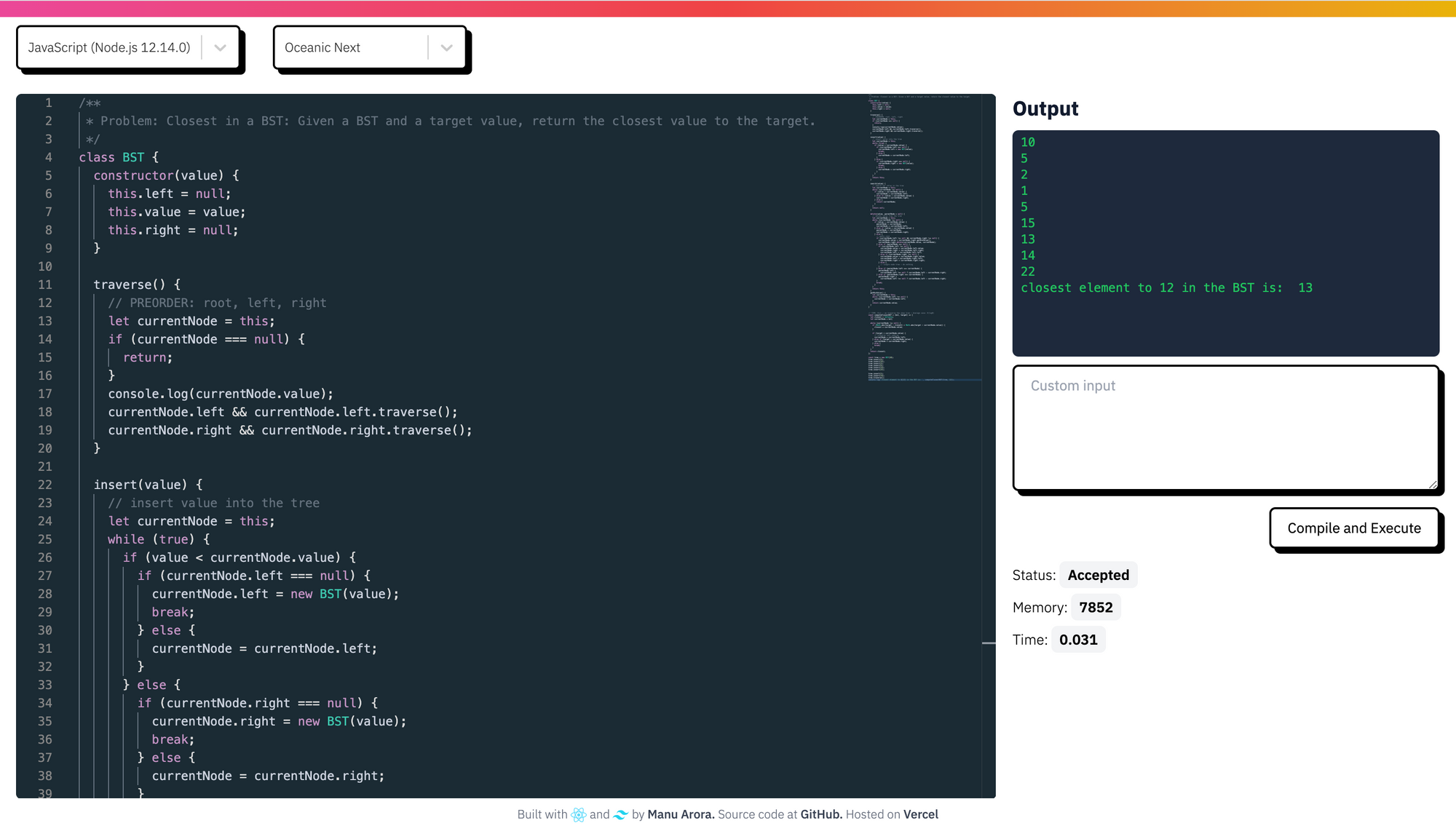Open the JavaScript (Node.js 12.14.0) language selector
Image resolution: width=1456 pixels, height=831 pixels.
pos(109,47)
